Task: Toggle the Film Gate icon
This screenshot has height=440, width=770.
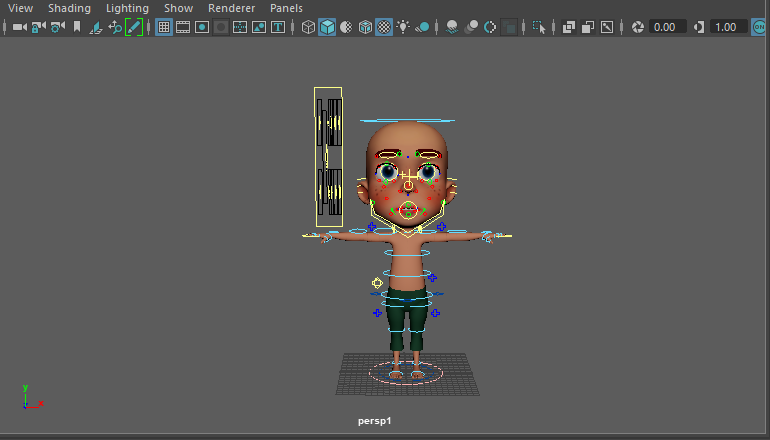Action: pos(183,27)
